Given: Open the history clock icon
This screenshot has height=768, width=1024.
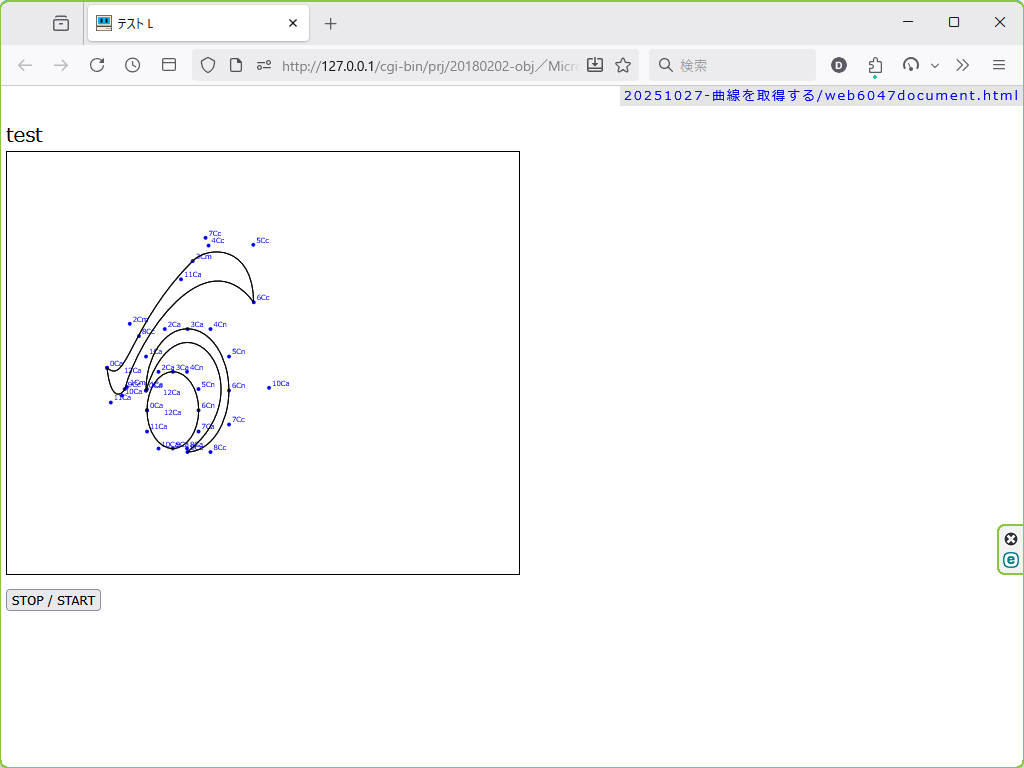Looking at the screenshot, I should tap(133, 65).
